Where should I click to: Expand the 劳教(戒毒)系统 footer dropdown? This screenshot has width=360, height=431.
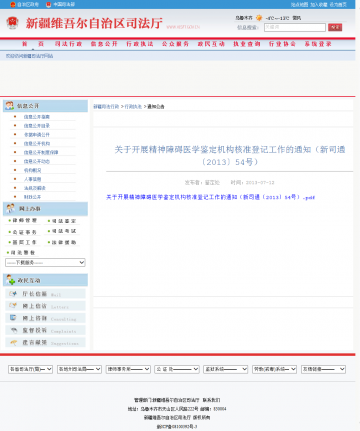tap(274, 369)
